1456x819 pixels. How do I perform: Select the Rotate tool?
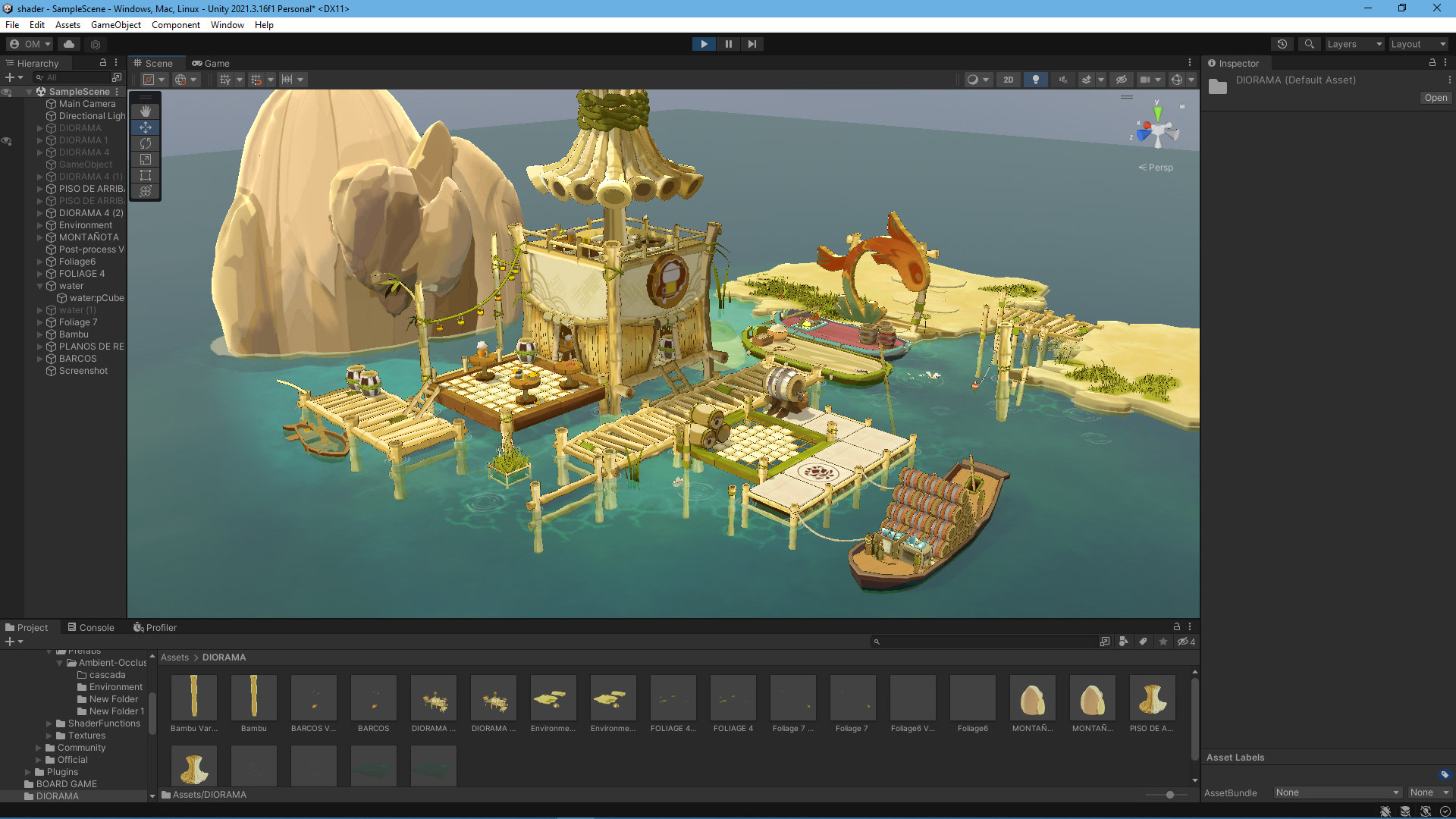tap(145, 143)
